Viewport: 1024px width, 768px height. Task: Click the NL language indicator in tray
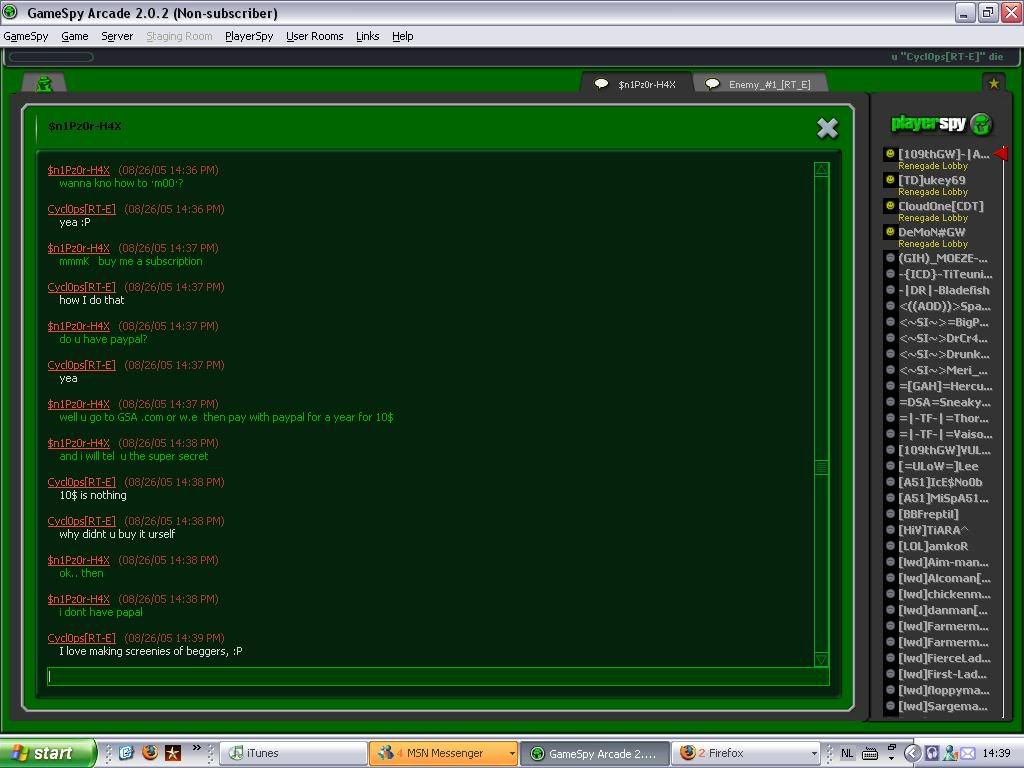point(847,753)
